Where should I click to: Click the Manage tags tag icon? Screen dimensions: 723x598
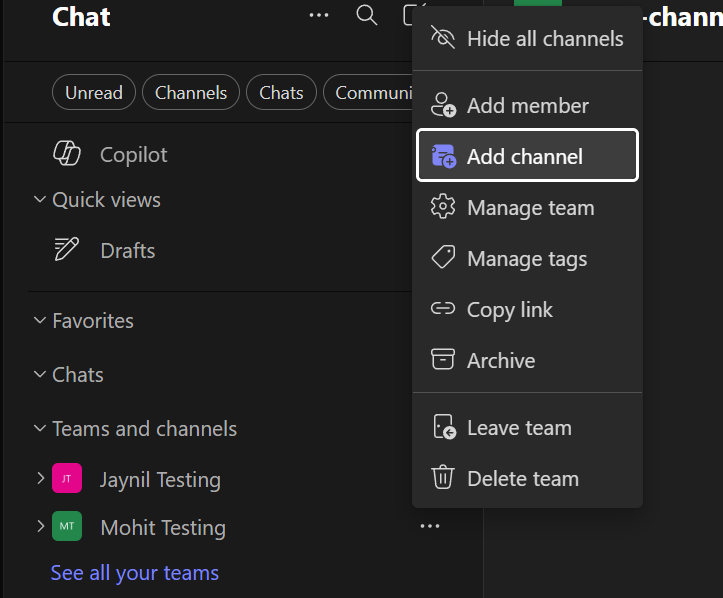click(x=443, y=257)
